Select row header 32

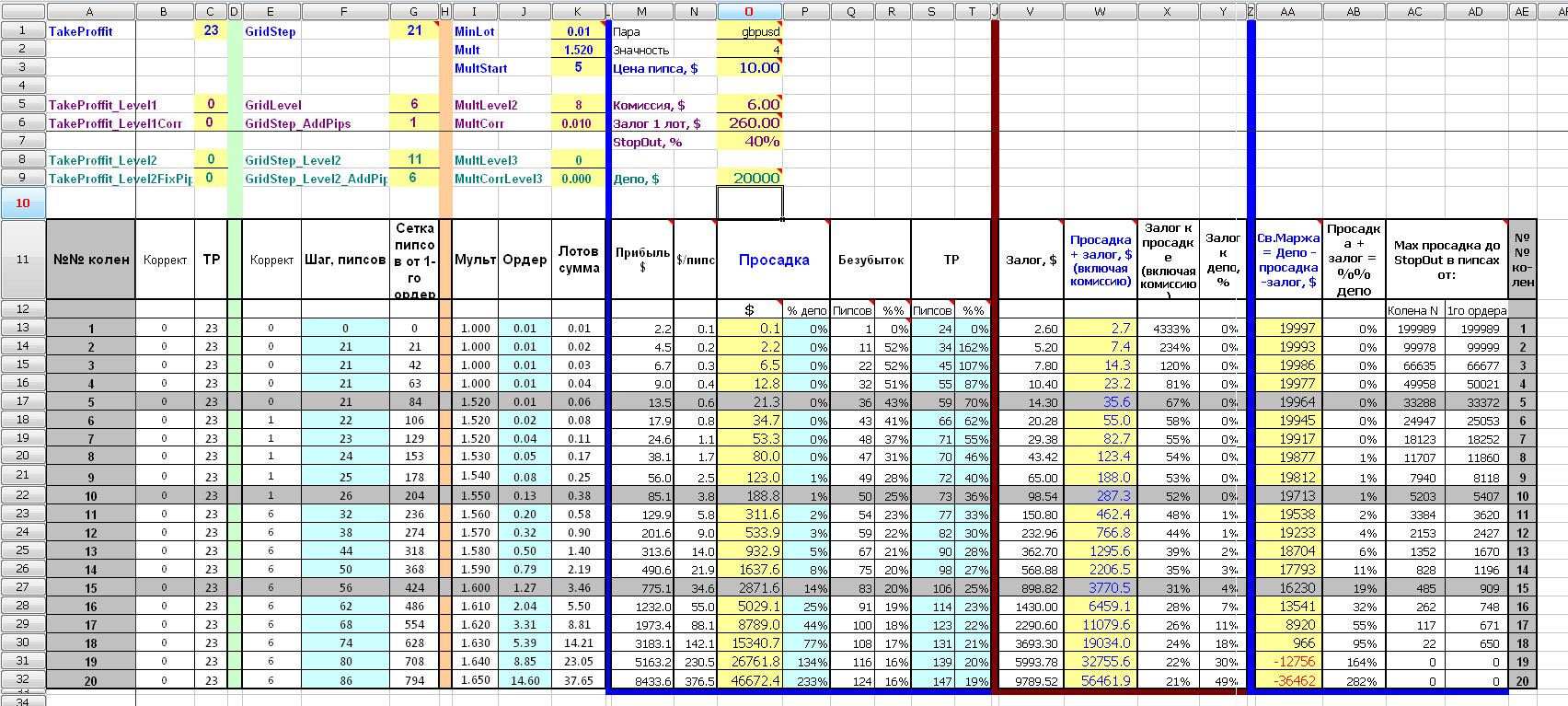click(x=22, y=679)
